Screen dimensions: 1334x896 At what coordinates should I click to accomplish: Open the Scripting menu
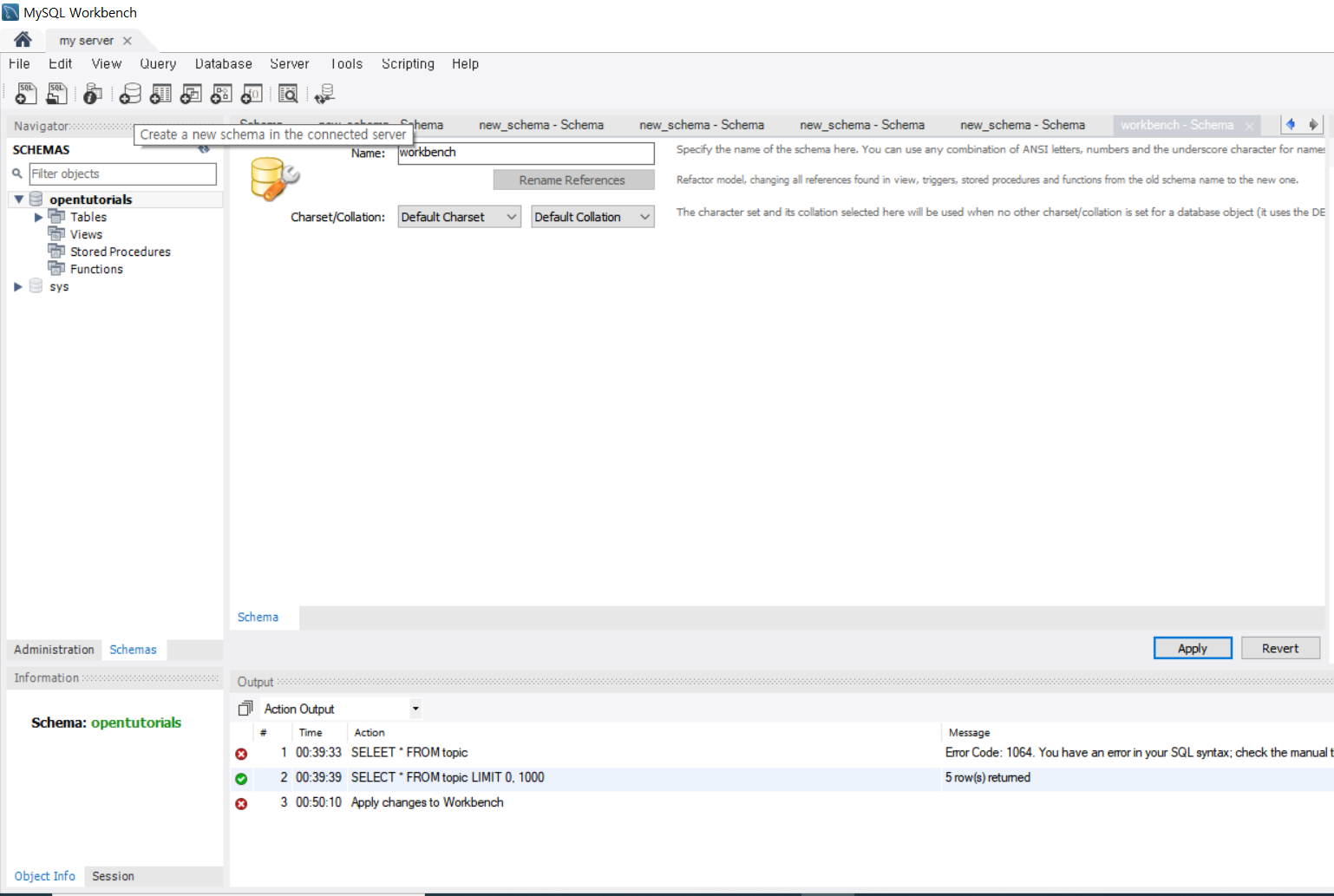408,63
